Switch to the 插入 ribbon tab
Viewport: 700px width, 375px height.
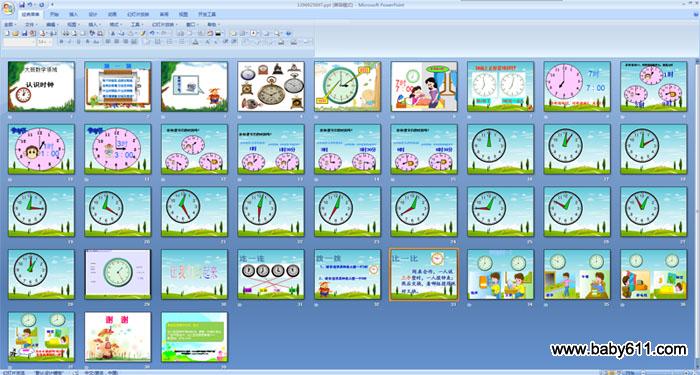click(x=73, y=14)
